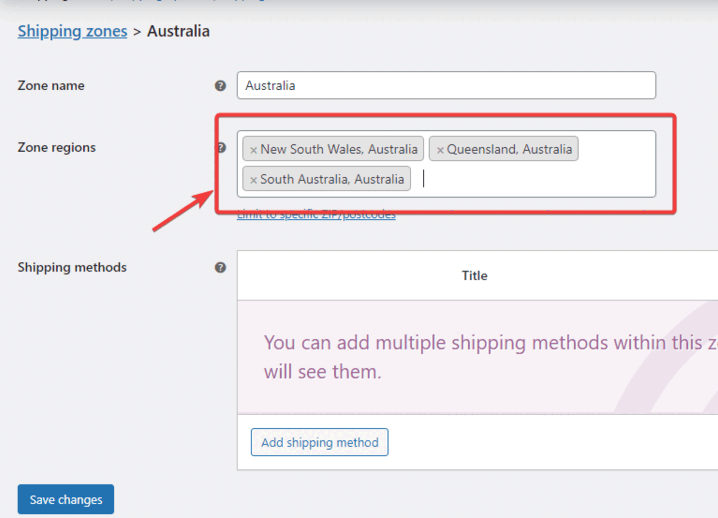Click the Australia breadcrumb text
Viewport: 718px width, 518px height.
click(178, 31)
